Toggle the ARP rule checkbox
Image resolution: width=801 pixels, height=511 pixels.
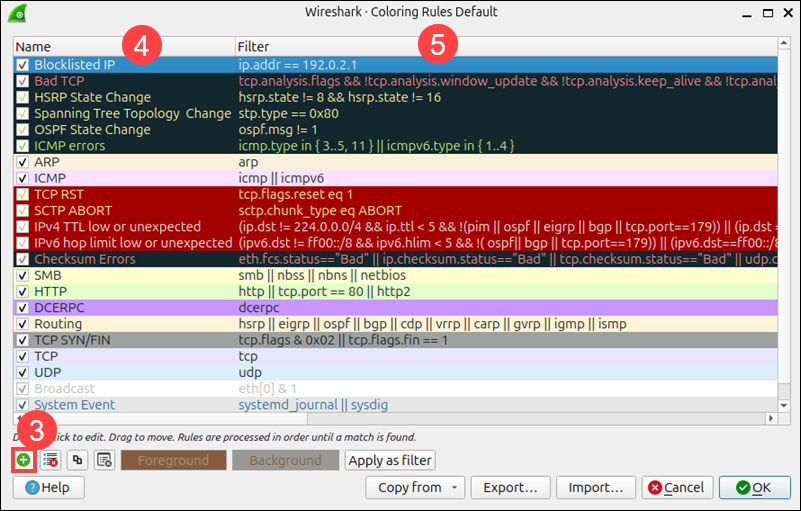coord(22,162)
